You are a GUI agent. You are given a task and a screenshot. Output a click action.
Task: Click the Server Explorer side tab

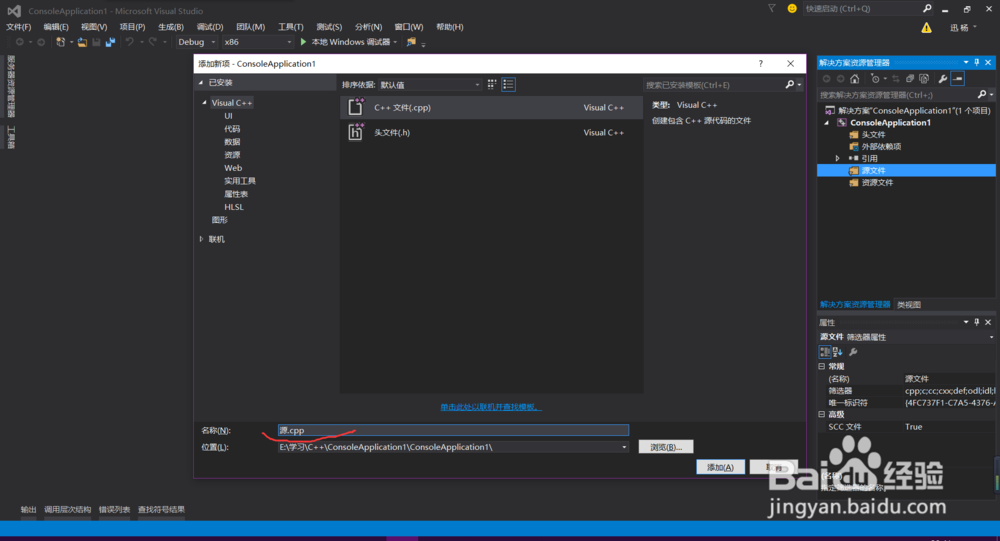click(x=11, y=87)
